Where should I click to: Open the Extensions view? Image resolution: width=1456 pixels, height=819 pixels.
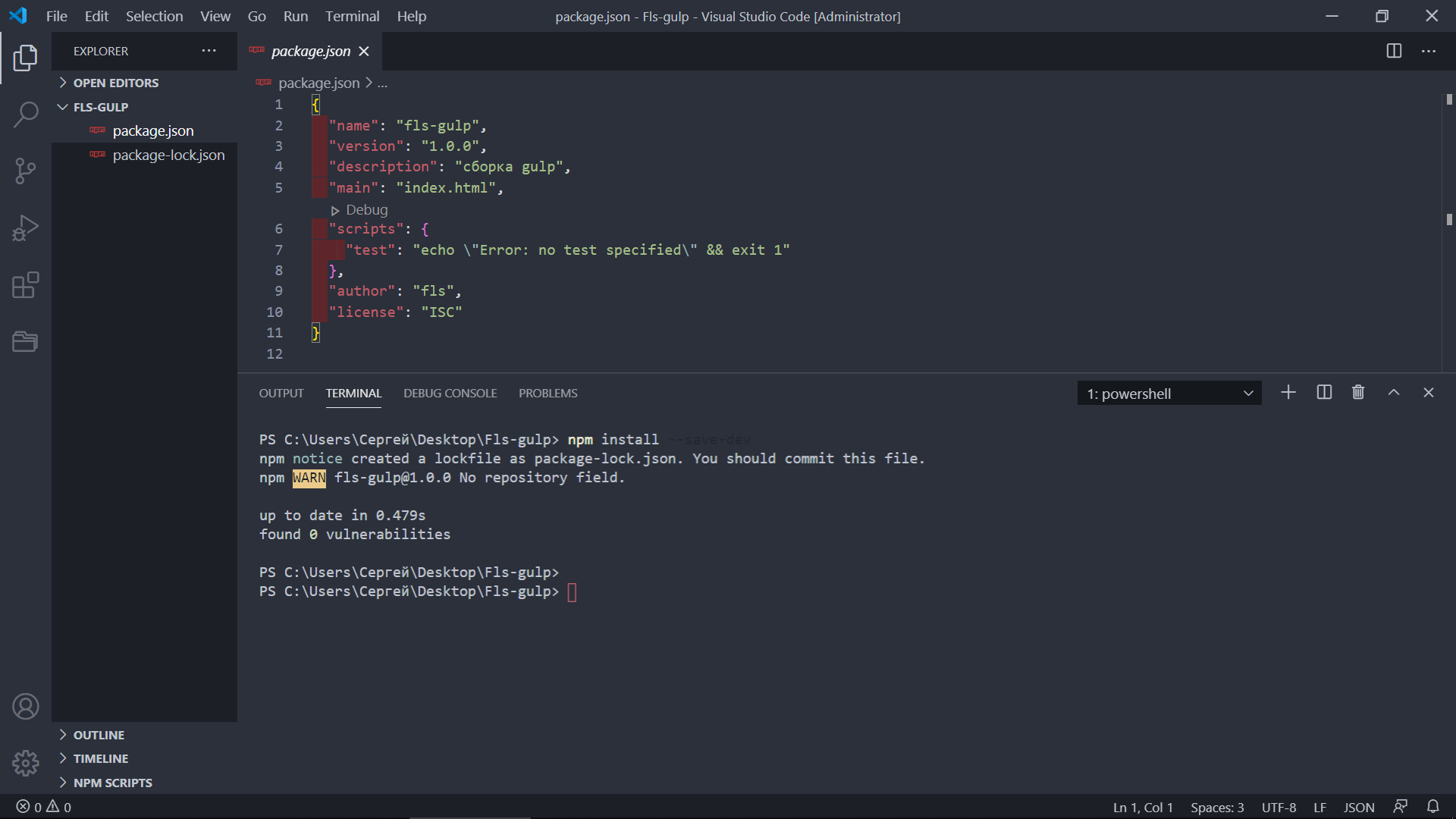tap(25, 285)
